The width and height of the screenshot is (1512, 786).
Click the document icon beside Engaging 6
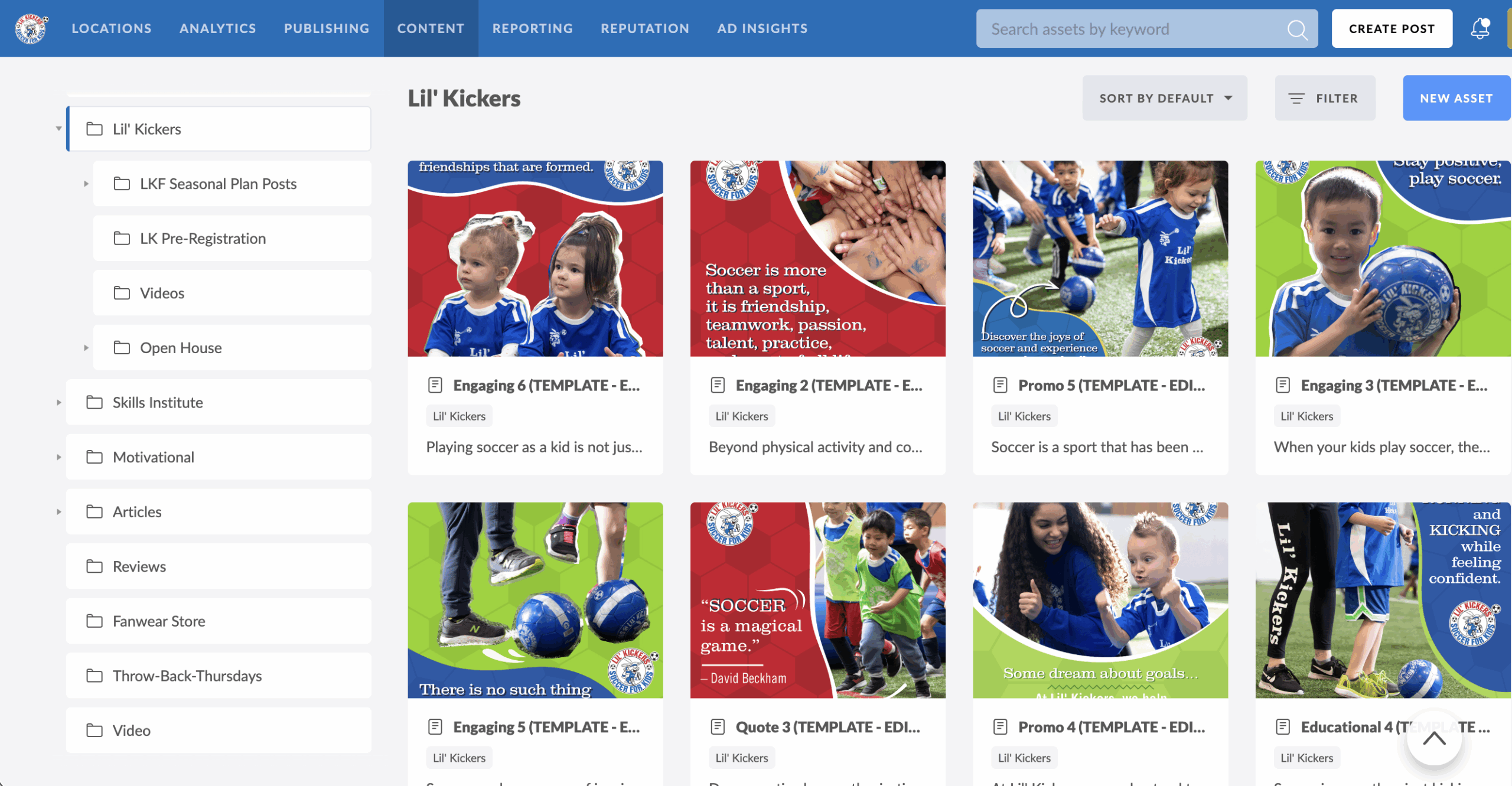pyautogui.click(x=435, y=385)
